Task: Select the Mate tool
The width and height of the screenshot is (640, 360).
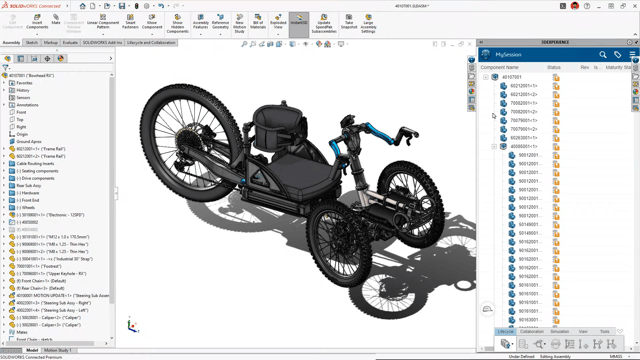Action: click(x=56, y=20)
